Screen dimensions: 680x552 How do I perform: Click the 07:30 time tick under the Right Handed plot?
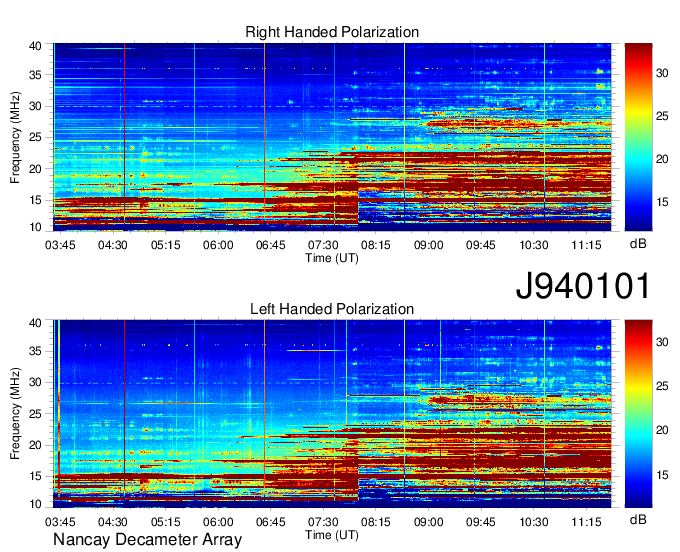coord(323,245)
